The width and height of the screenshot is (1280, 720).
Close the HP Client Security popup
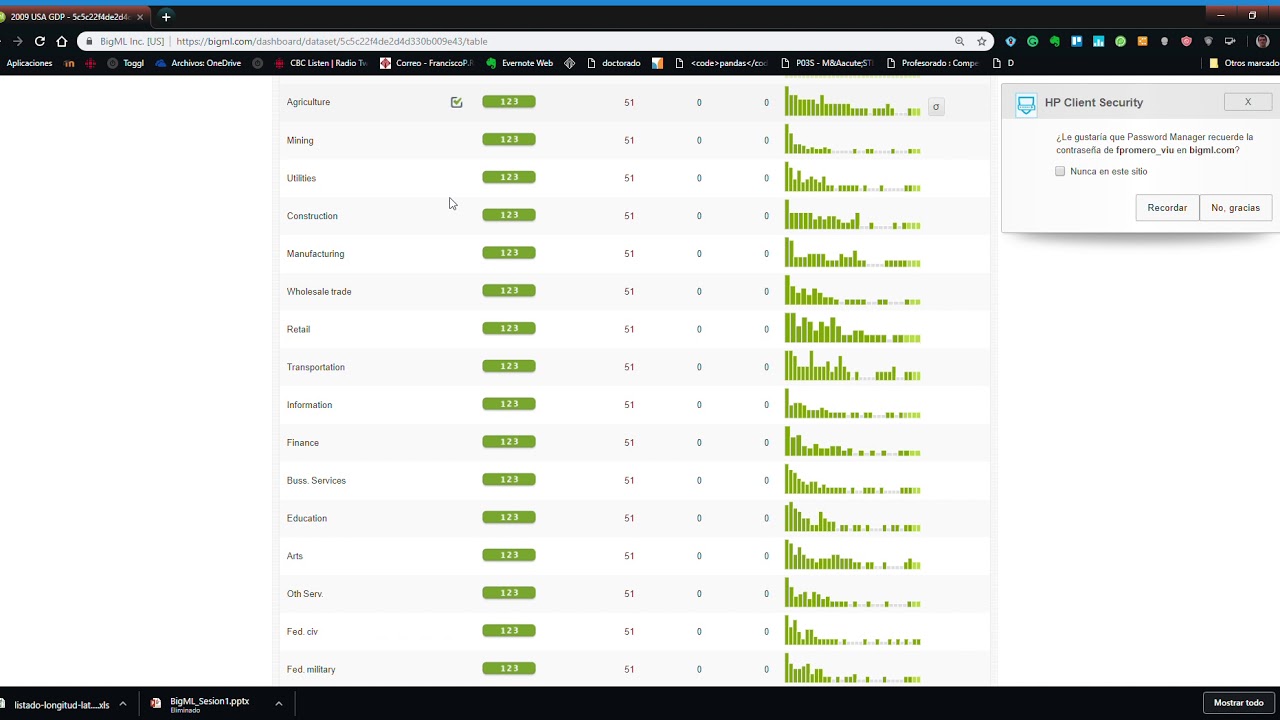(1248, 102)
